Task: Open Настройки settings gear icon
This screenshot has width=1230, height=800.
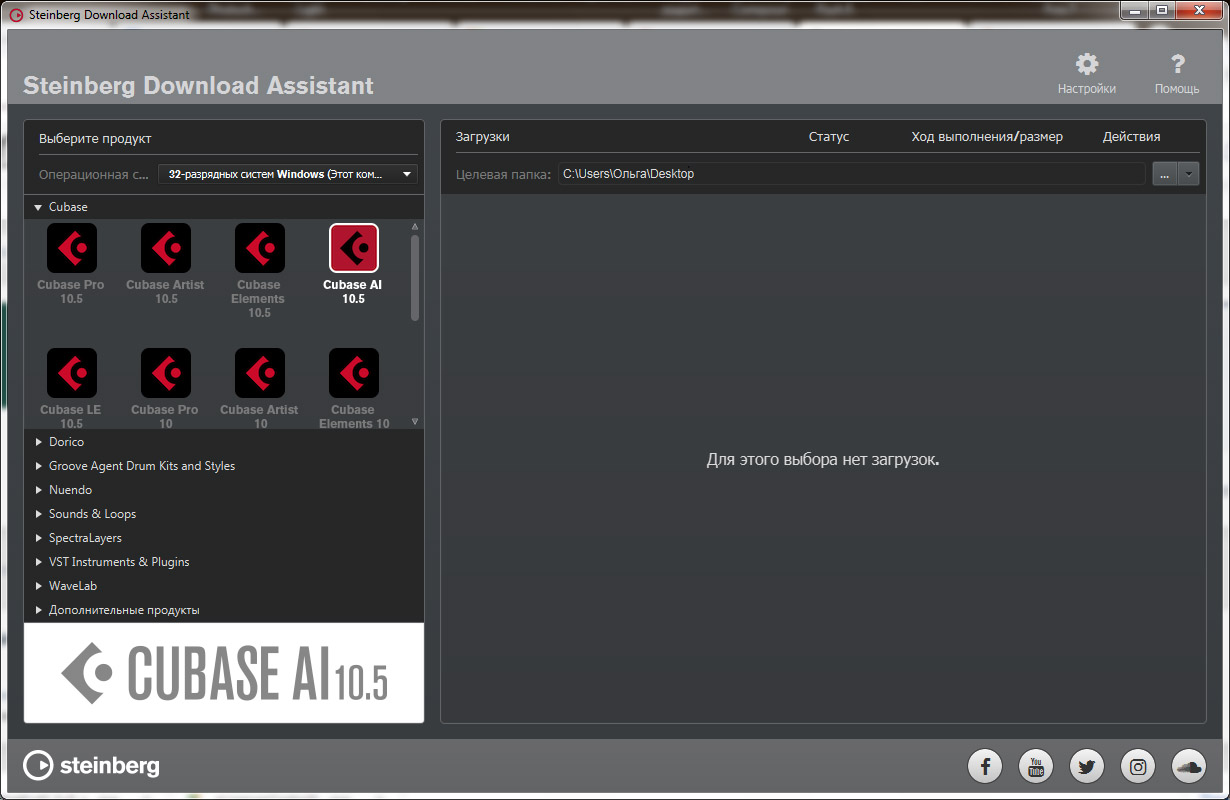Action: [x=1087, y=65]
